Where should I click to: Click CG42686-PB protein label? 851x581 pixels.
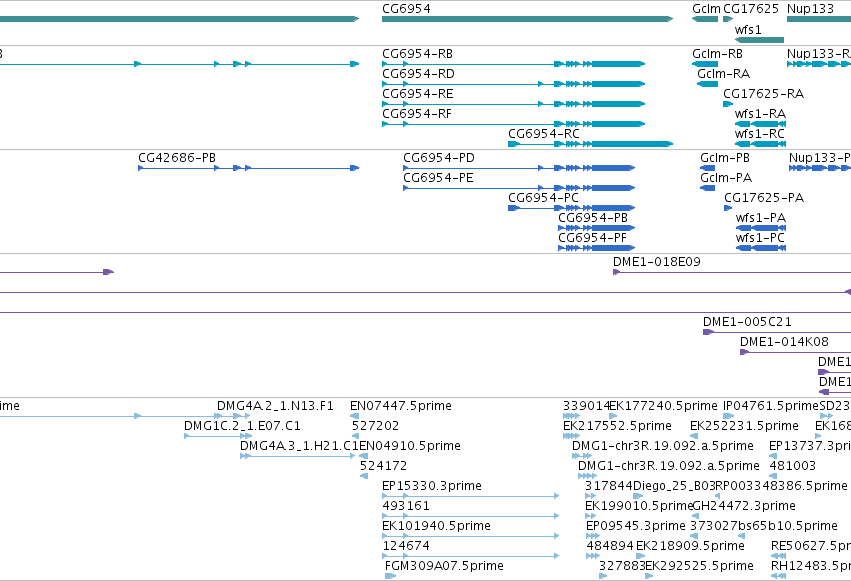(177, 158)
